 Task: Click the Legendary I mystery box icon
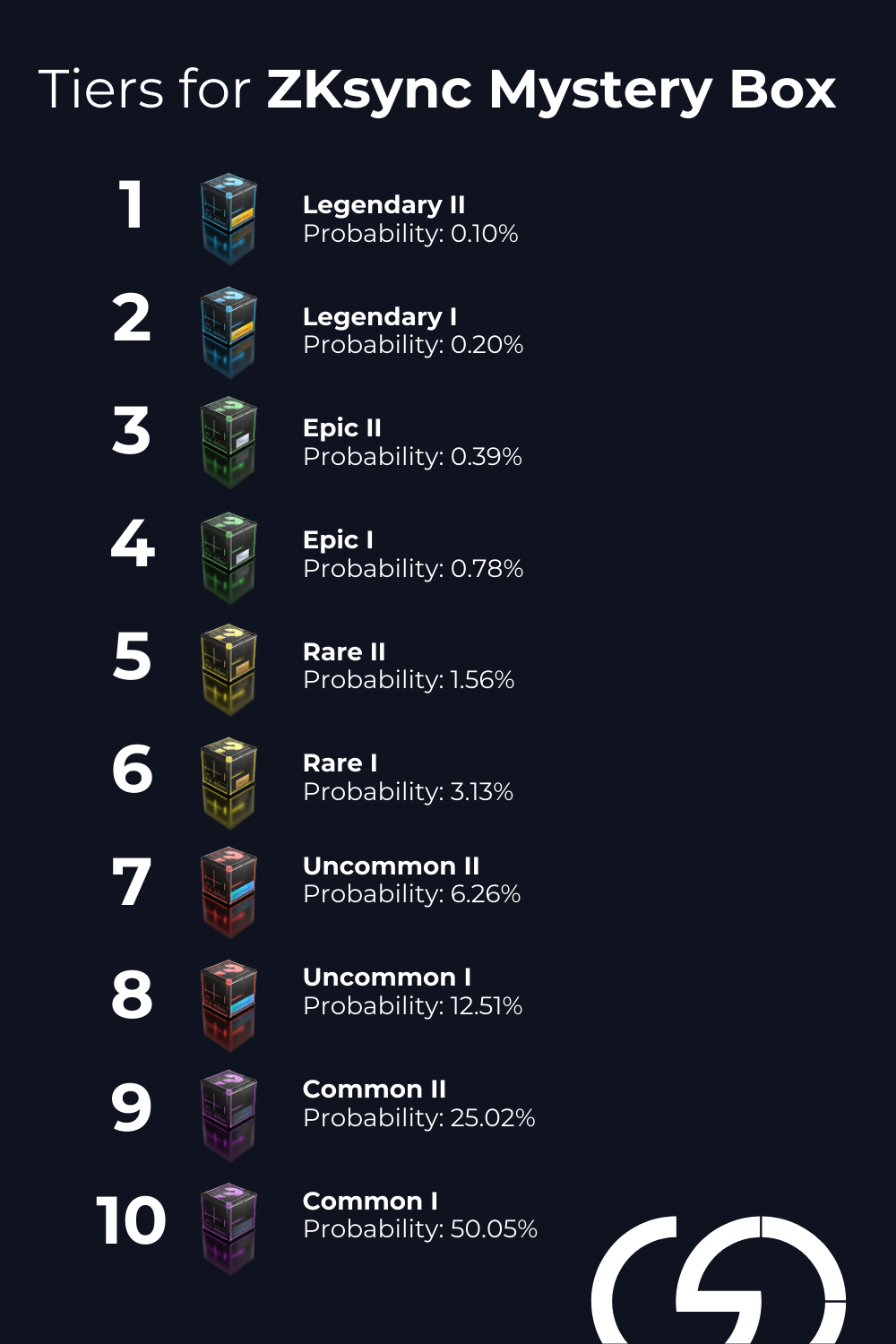point(228,330)
